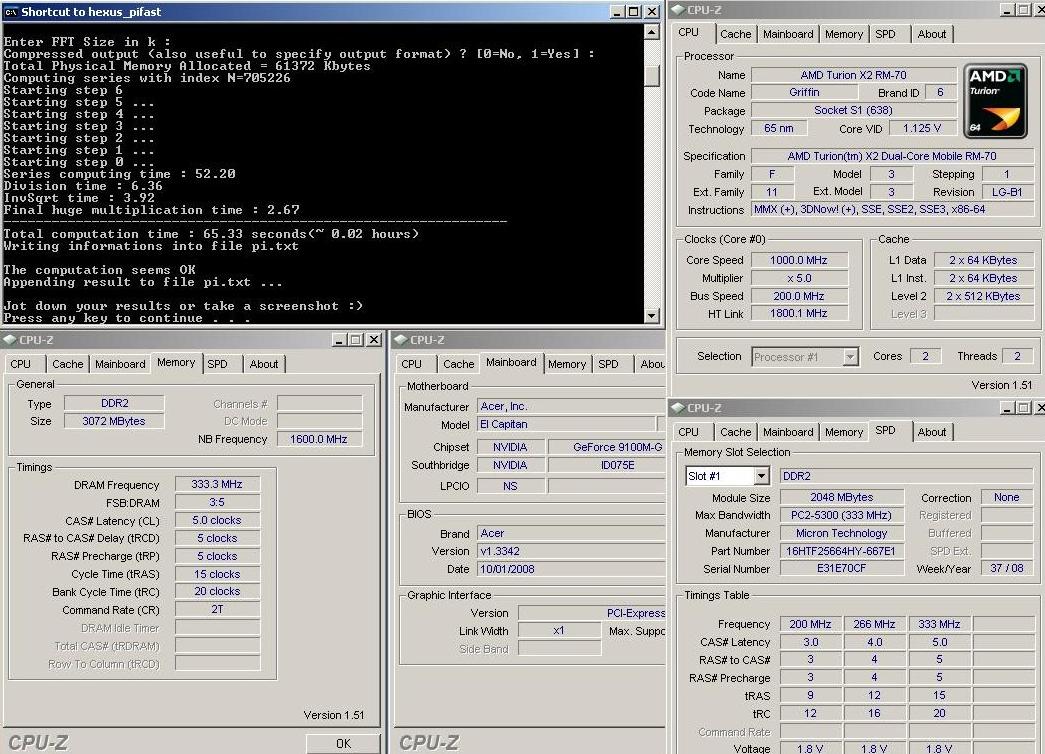Viewport: 1045px width, 754px height.
Task: Switch to Mainboard tab in top-right CPU-Z
Action: point(788,34)
